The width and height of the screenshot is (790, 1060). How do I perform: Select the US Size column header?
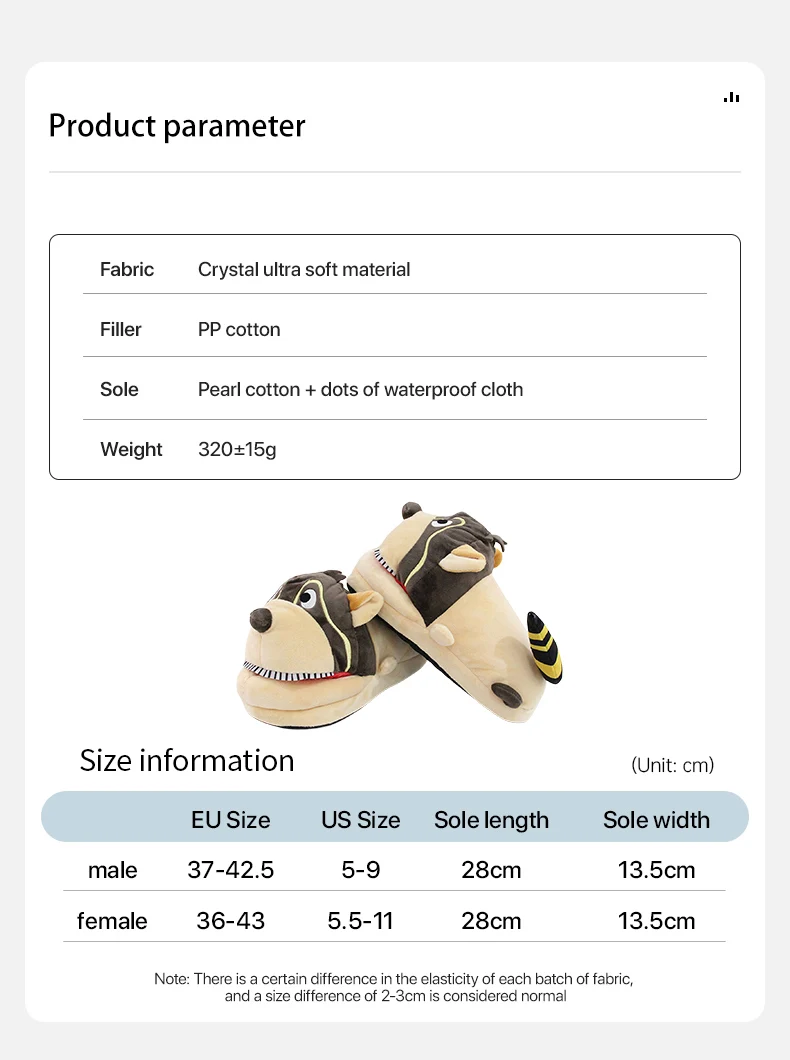[x=360, y=820]
